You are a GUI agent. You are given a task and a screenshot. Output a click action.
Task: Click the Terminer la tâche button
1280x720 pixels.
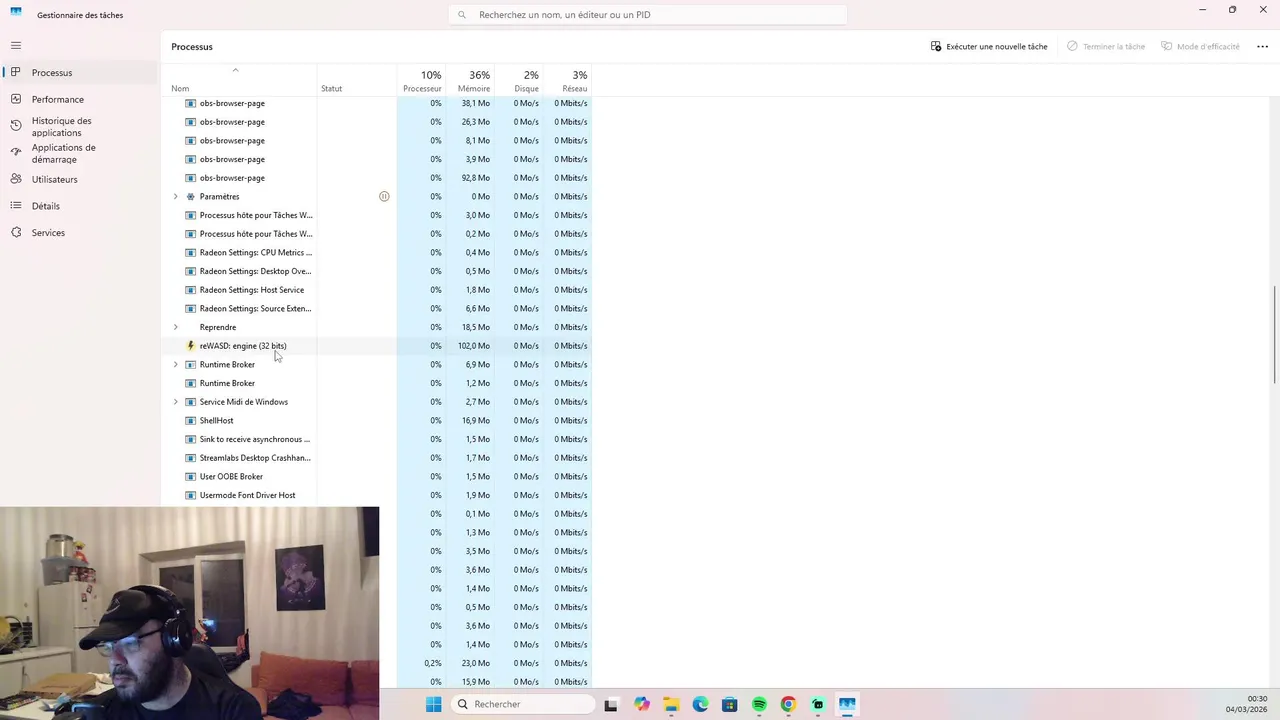click(x=1106, y=46)
